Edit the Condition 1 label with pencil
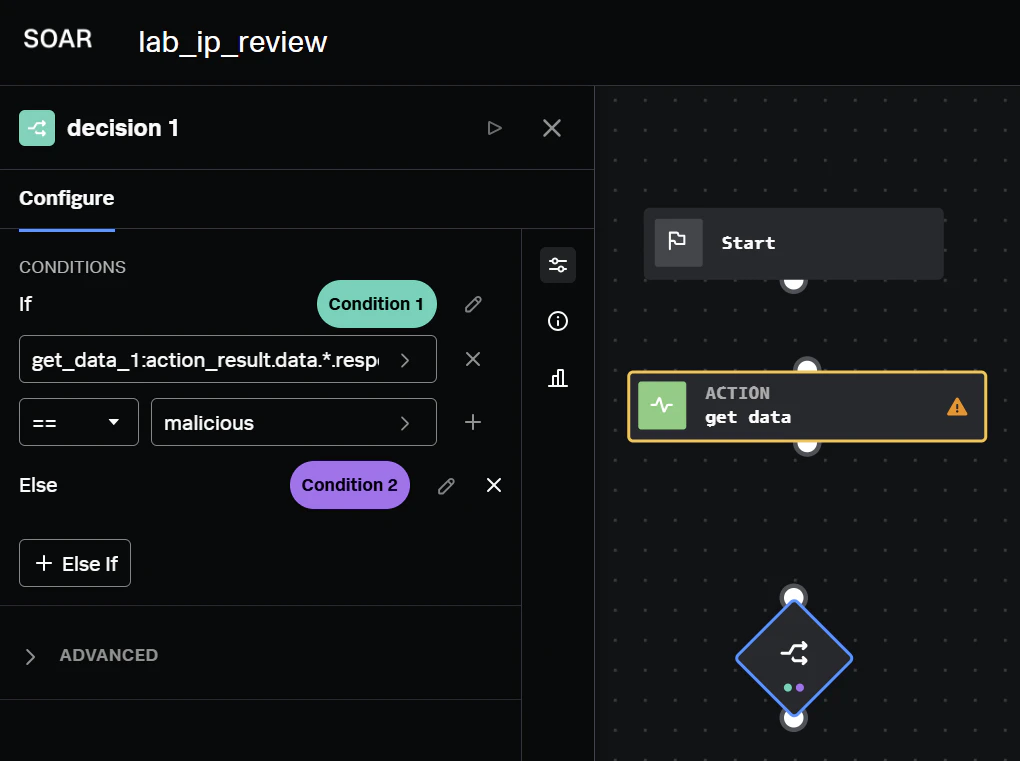Screen dimensions: 1020x761 point(473,304)
